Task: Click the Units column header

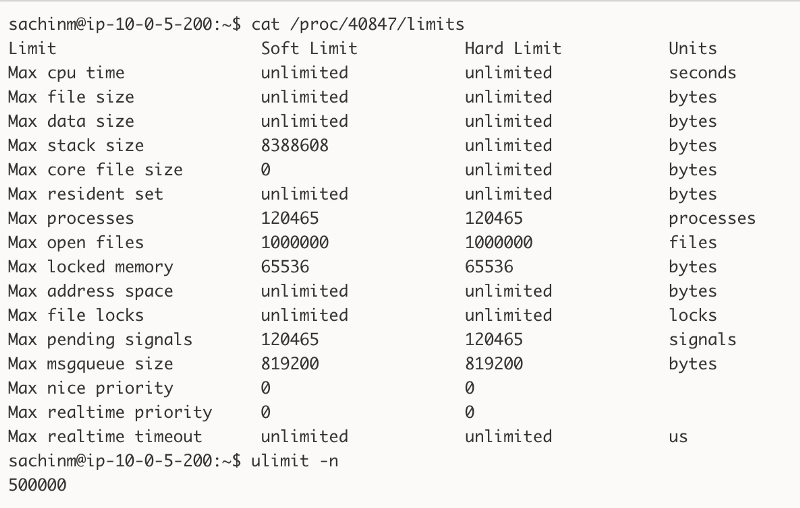Action: coord(692,48)
